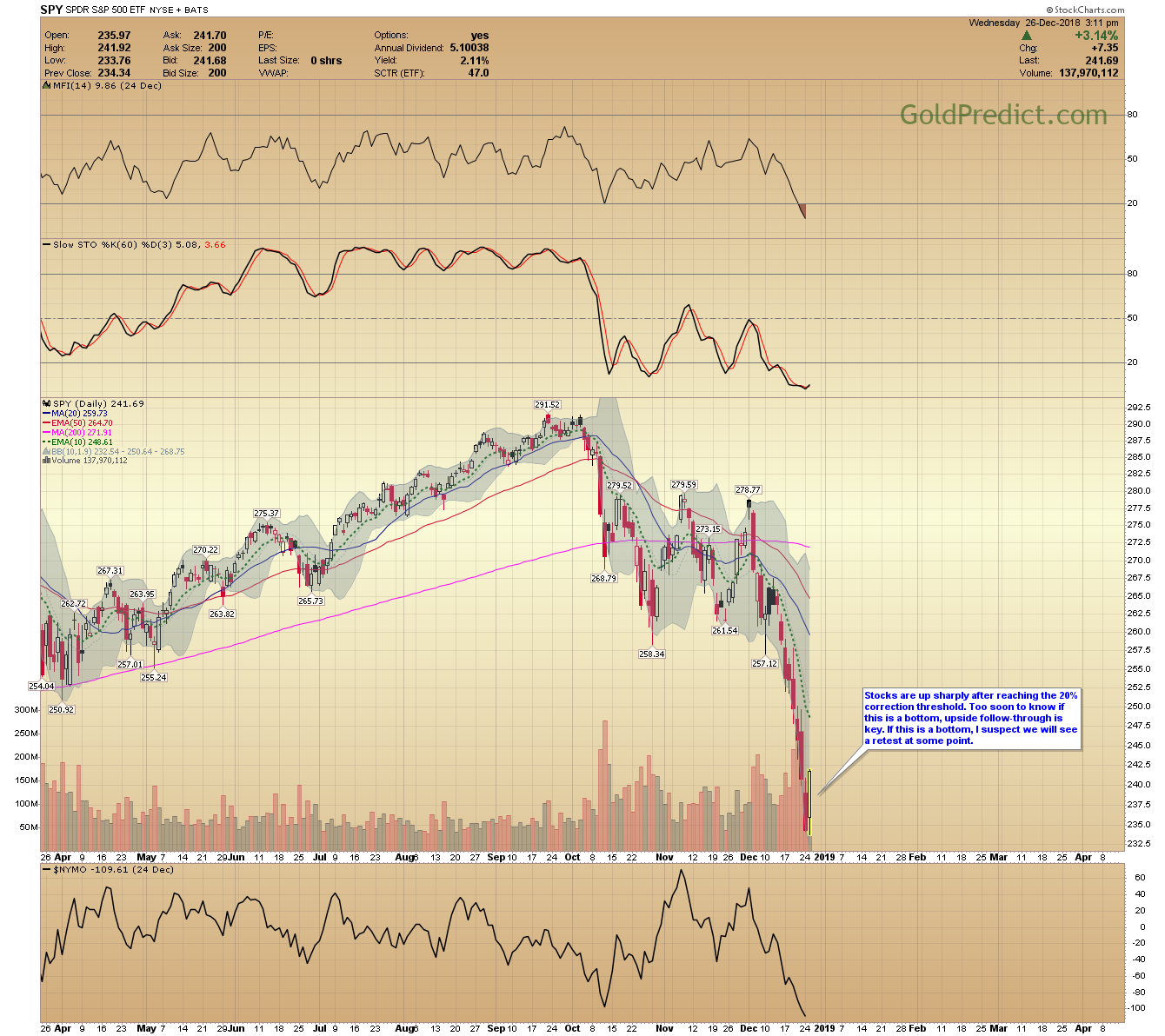Click the Ask price "241.70"
The image size is (1165, 1036).
(210, 36)
